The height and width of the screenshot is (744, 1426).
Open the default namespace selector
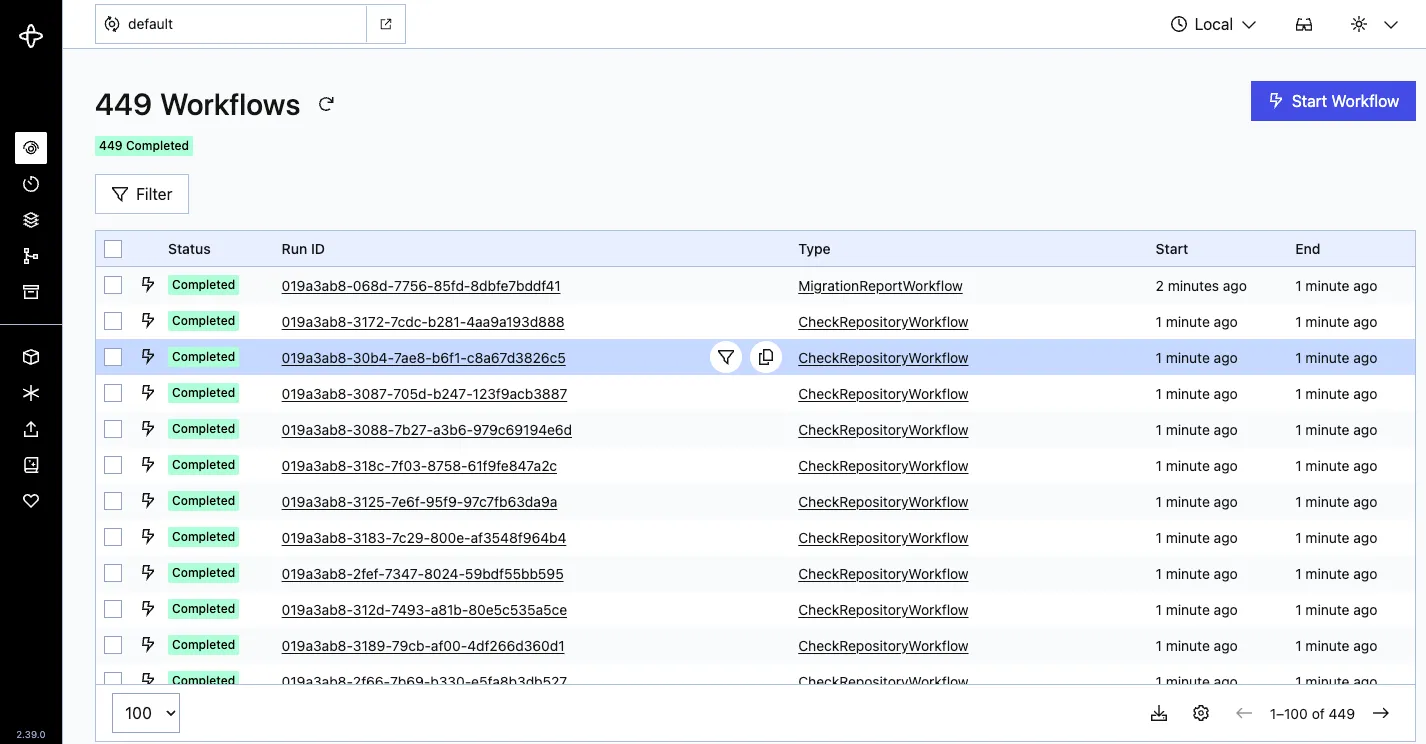click(231, 24)
